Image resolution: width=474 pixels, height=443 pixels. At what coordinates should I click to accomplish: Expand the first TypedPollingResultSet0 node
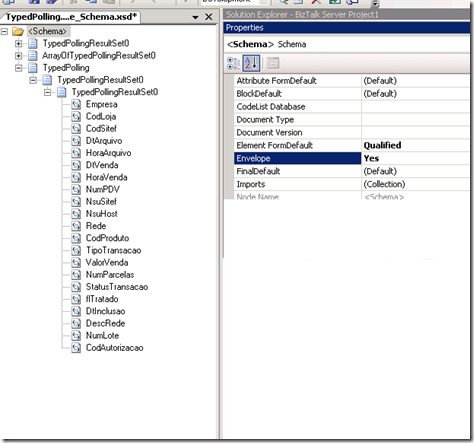click(19, 43)
